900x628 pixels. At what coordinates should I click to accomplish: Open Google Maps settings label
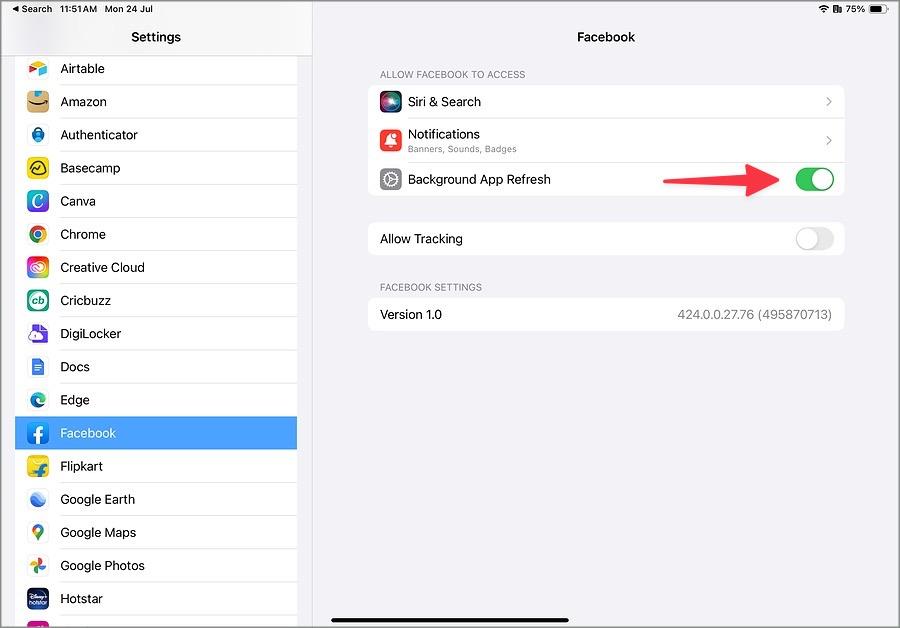point(98,533)
